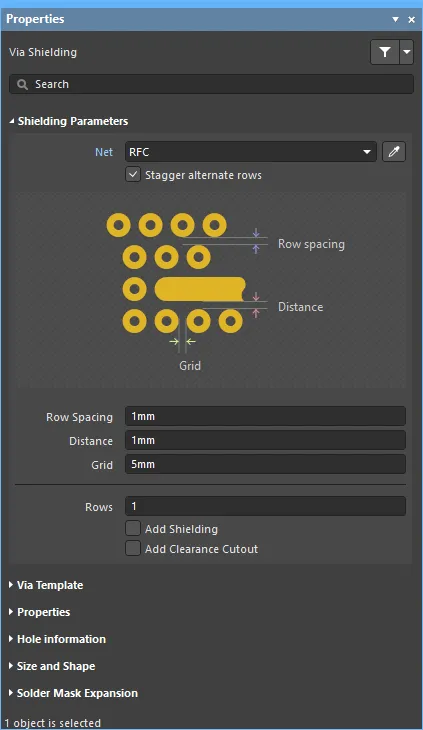Click the Rows value field
This screenshot has height=730, width=423.
coord(265,506)
